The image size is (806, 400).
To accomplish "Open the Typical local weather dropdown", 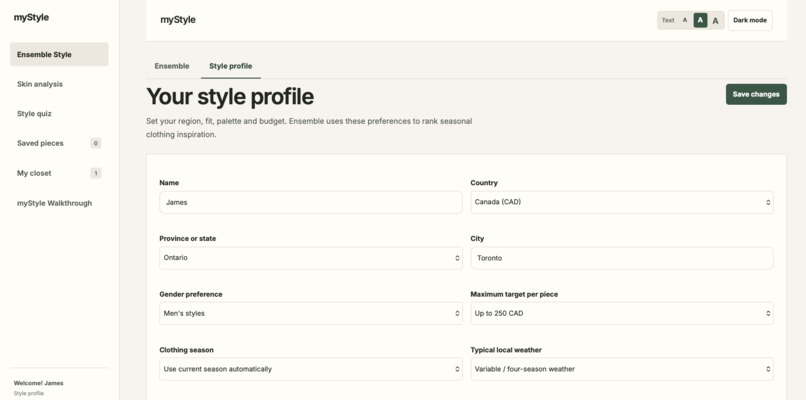I will pyautogui.click(x=622, y=369).
